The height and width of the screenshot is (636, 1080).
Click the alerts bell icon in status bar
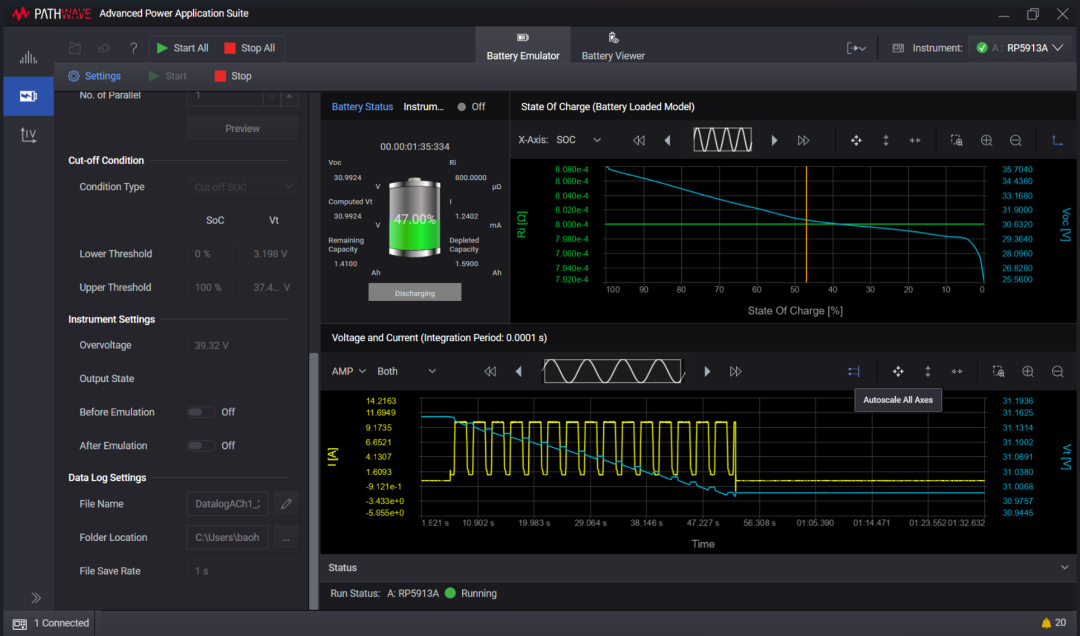(x=1046, y=623)
